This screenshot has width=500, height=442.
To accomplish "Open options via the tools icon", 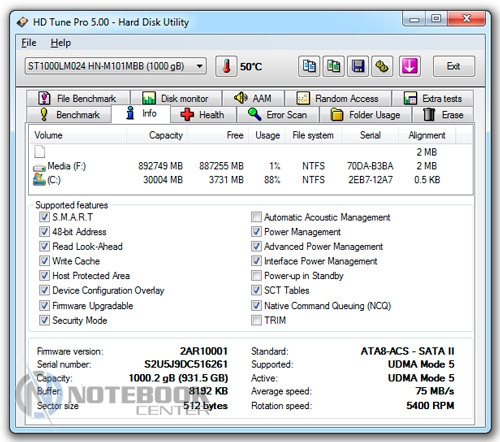I will (x=382, y=66).
